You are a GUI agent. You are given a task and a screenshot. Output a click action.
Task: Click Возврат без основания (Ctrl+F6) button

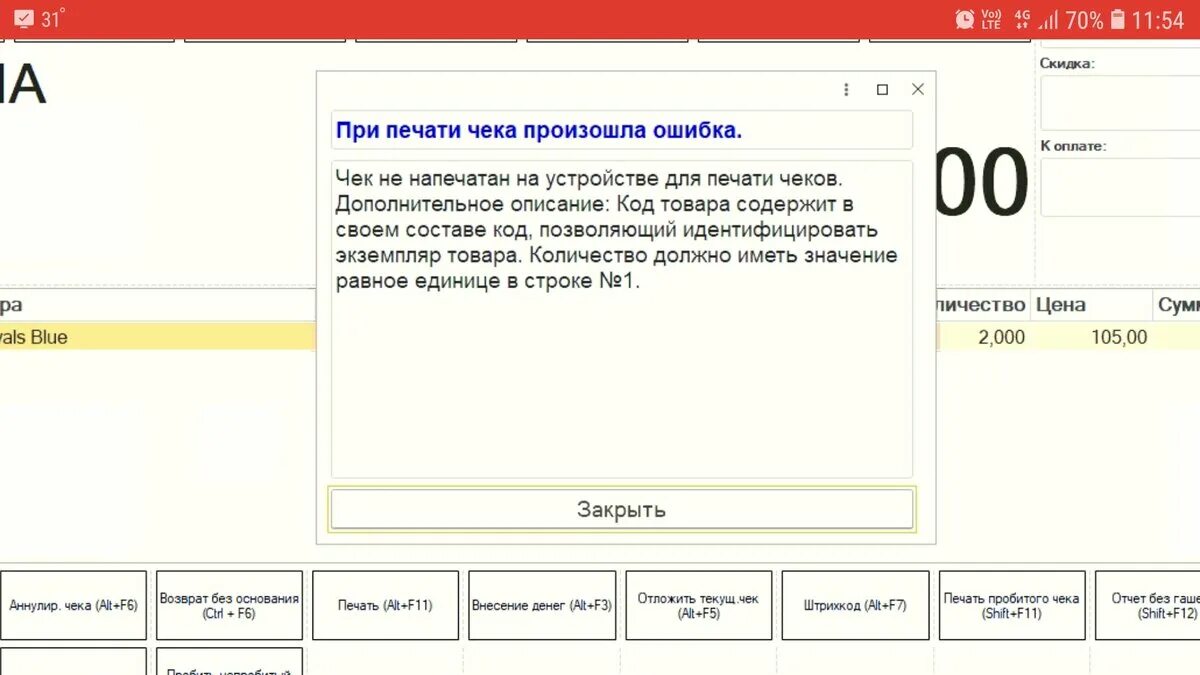click(229, 605)
